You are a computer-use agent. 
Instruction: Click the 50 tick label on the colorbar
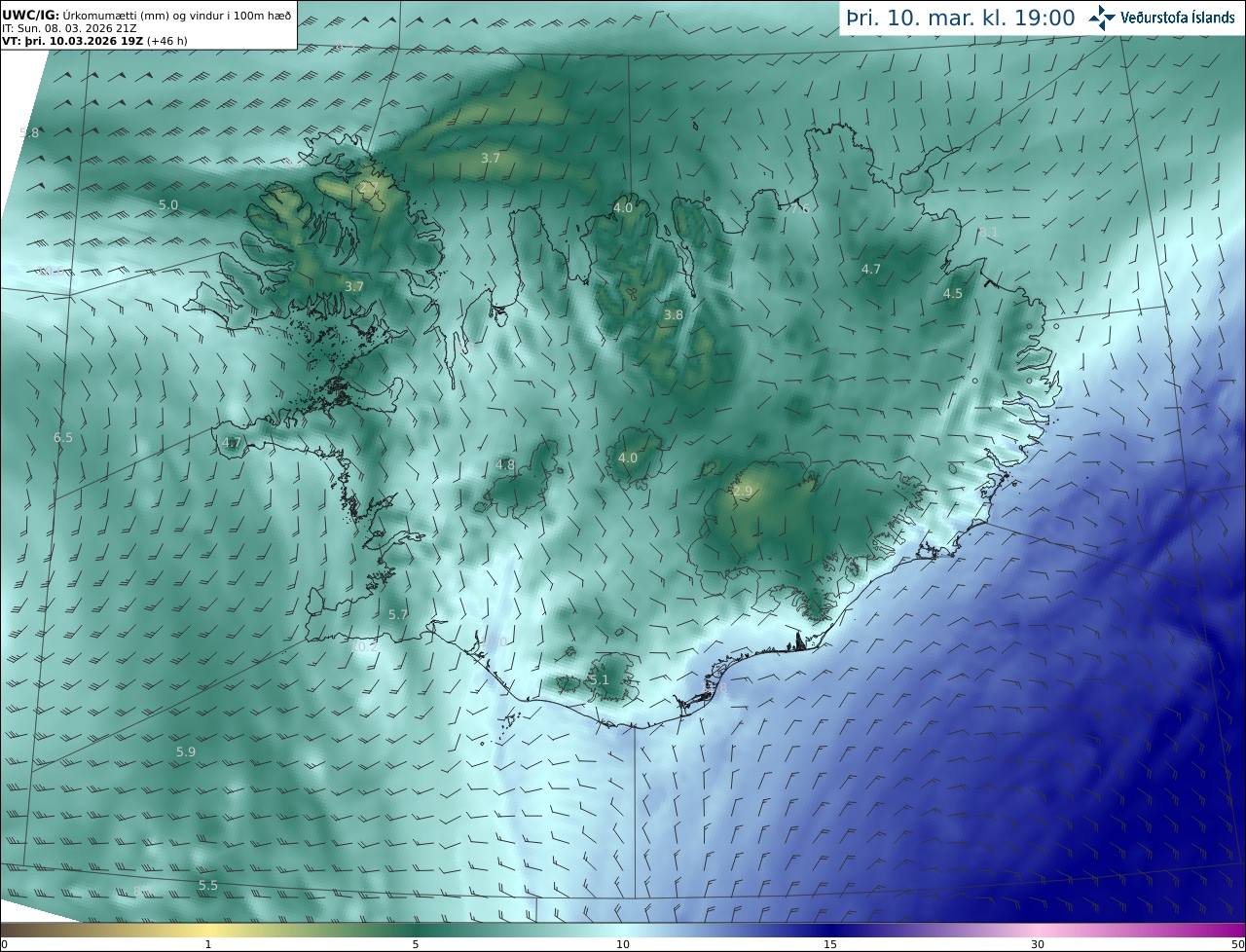1237,944
